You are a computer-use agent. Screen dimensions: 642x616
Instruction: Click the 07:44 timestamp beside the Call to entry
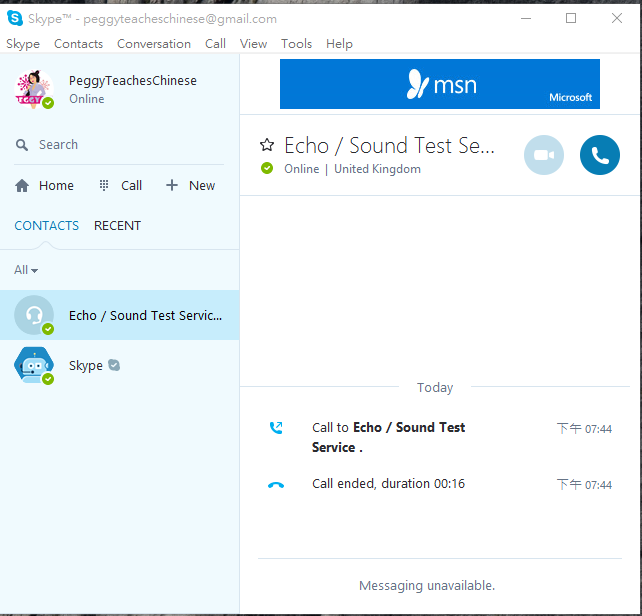584,429
